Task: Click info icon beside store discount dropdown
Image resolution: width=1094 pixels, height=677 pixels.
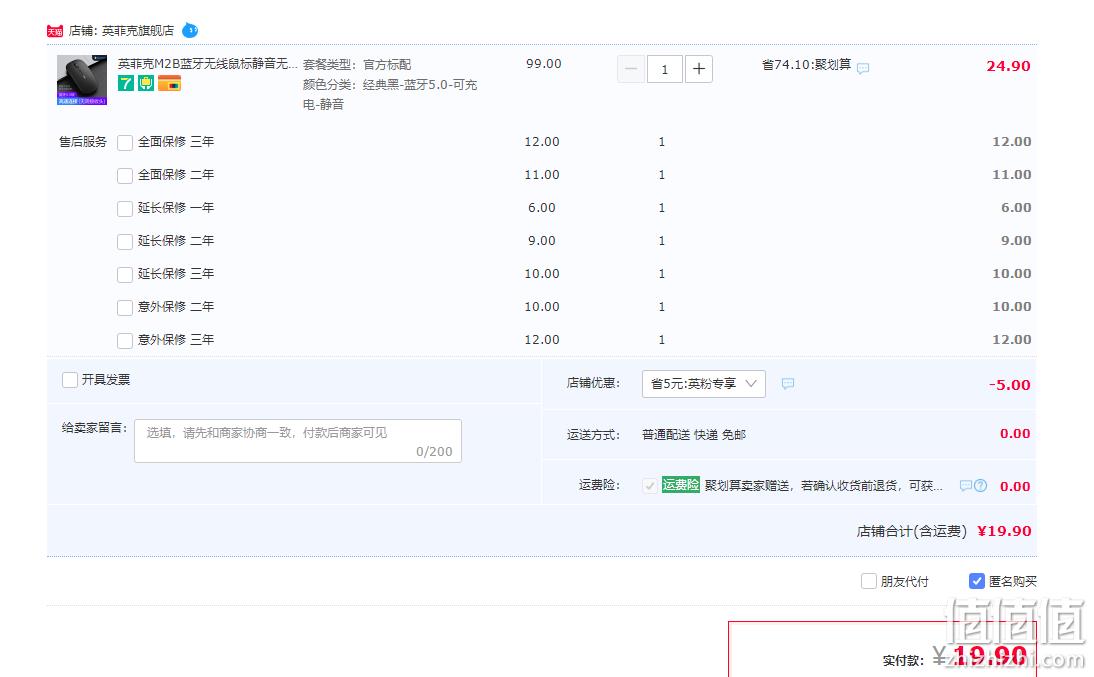Action: pos(788,384)
